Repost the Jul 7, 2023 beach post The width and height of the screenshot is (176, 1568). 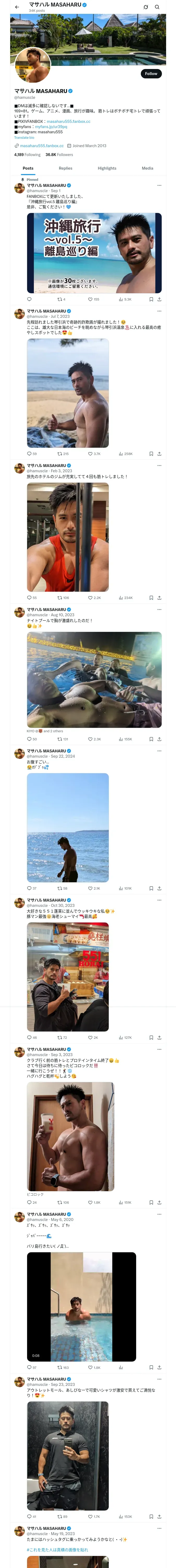click(x=60, y=453)
